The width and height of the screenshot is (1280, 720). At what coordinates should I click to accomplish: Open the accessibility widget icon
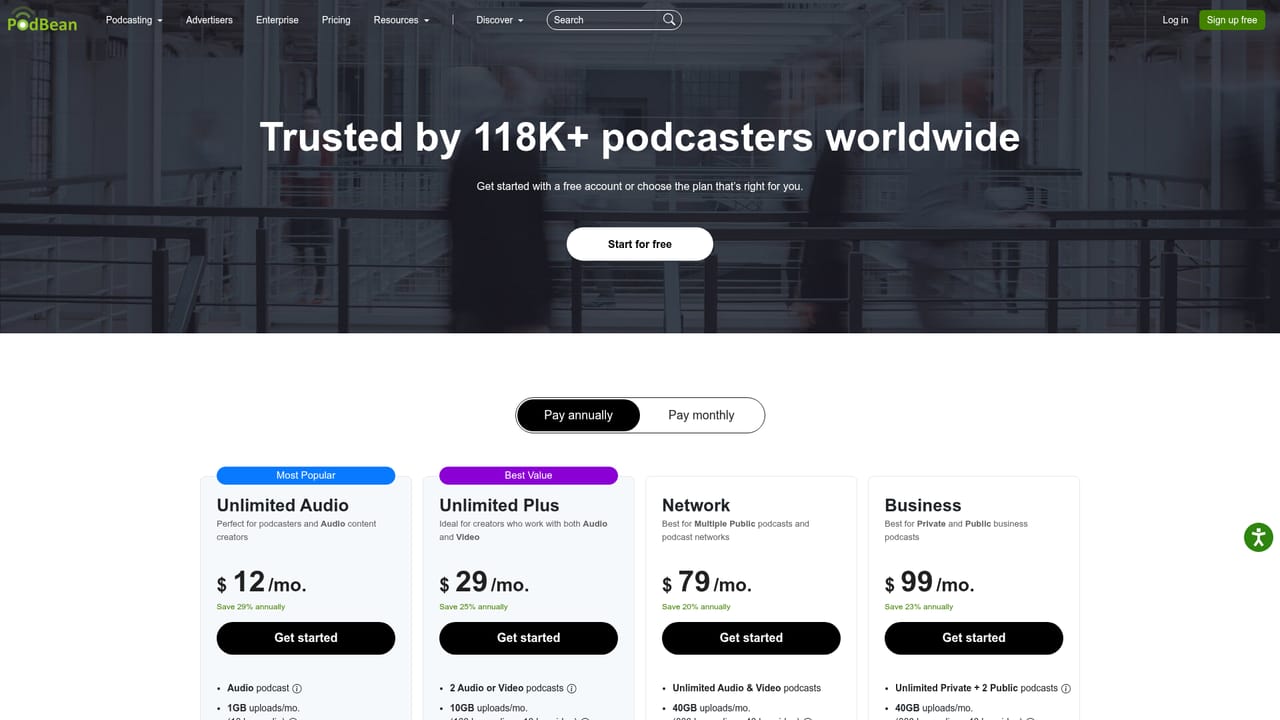1258,537
